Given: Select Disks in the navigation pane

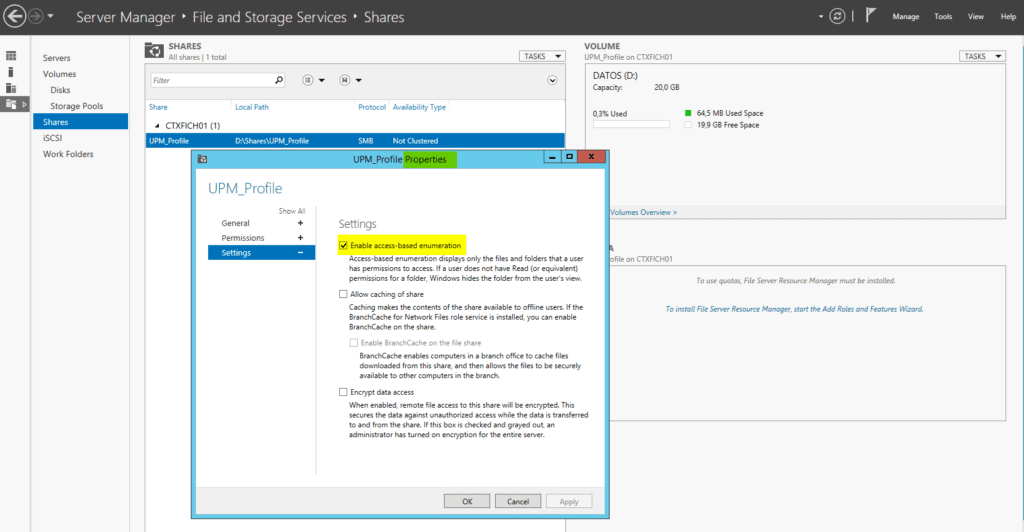Looking at the screenshot, I should [60, 90].
